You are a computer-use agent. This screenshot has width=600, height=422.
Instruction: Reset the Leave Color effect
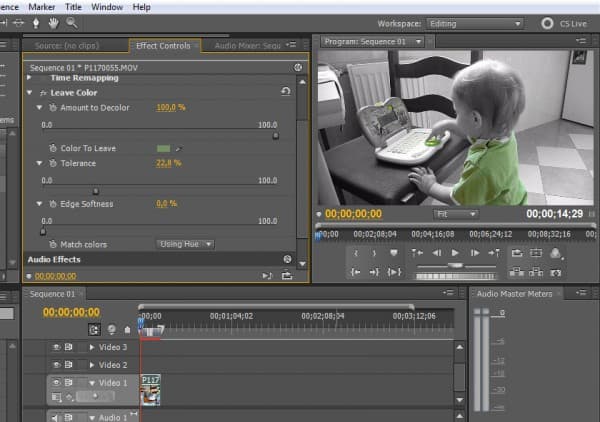pyautogui.click(x=288, y=92)
